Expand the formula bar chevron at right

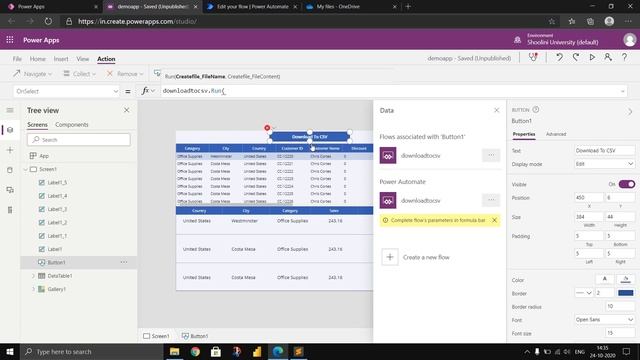point(623,91)
